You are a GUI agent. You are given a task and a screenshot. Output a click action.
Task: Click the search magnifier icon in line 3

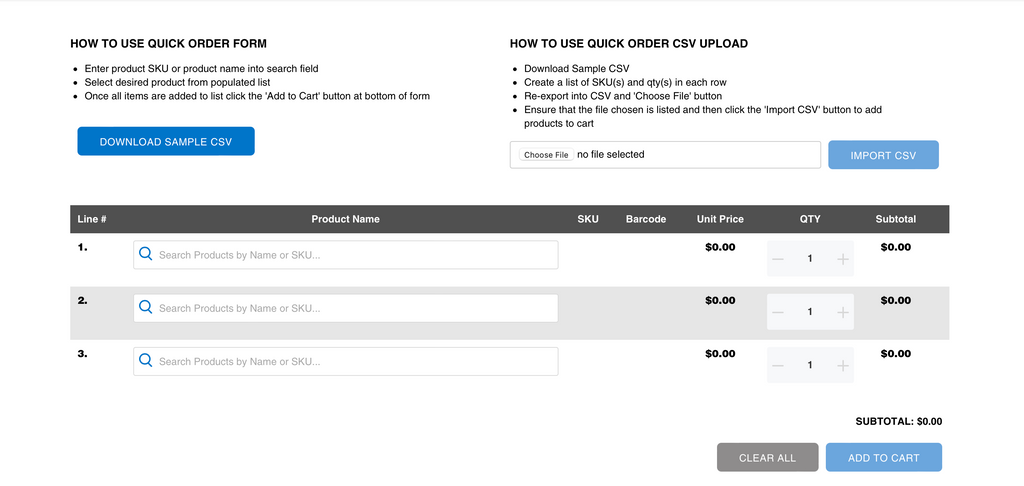(x=146, y=361)
